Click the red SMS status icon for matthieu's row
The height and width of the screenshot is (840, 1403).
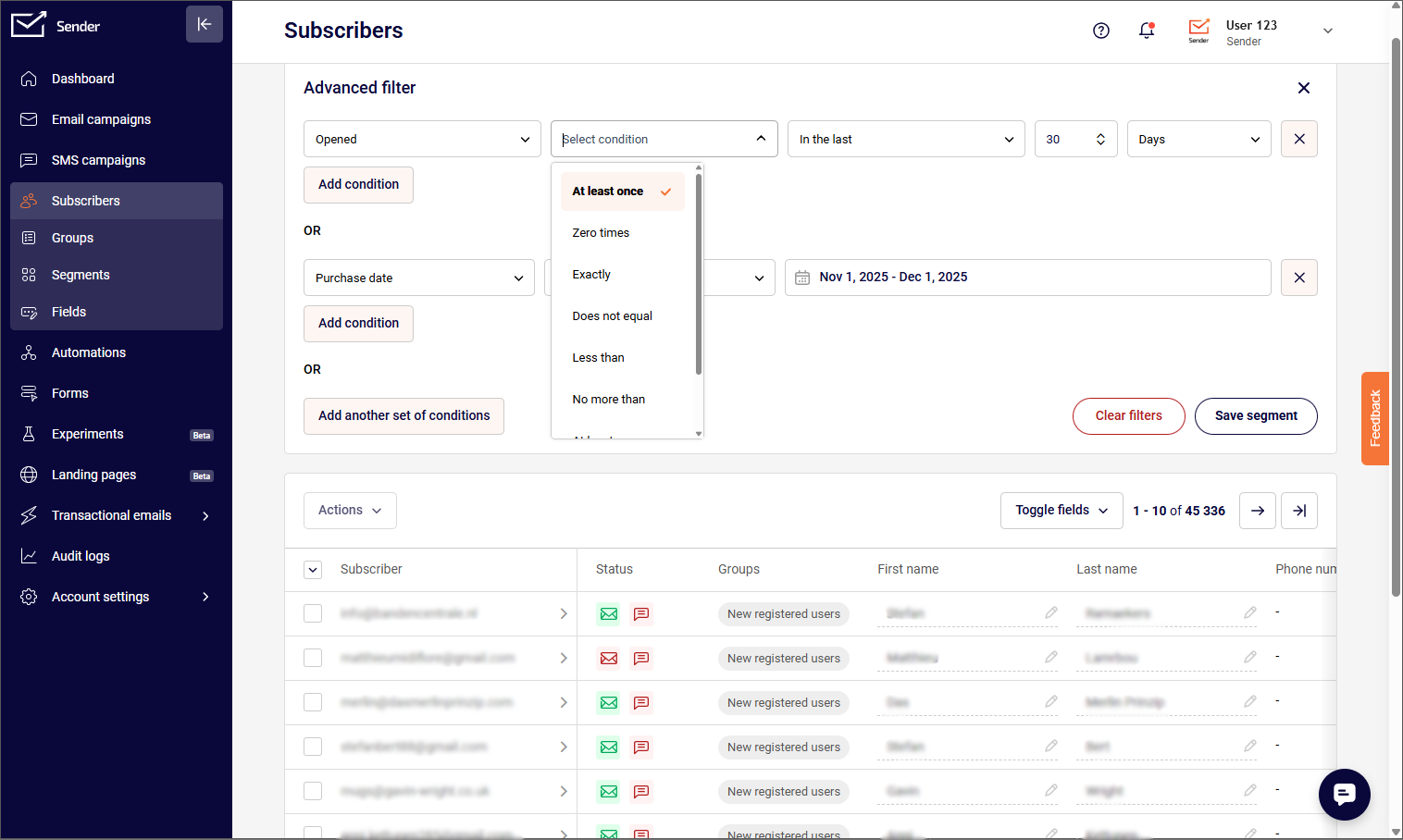[641, 658]
